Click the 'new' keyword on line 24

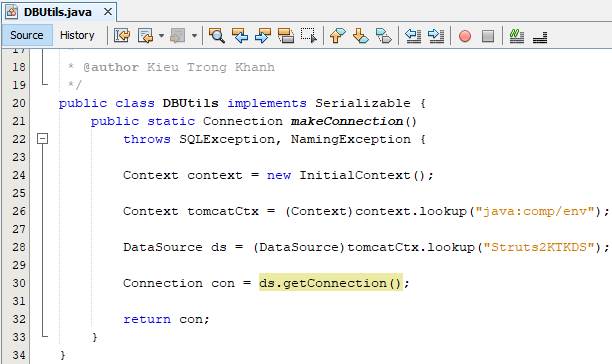point(279,175)
